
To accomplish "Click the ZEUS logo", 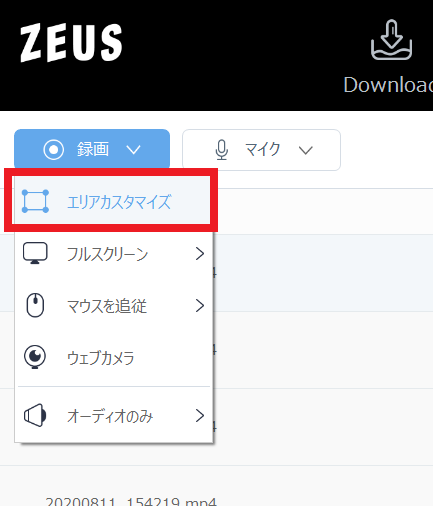I will [x=71, y=43].
